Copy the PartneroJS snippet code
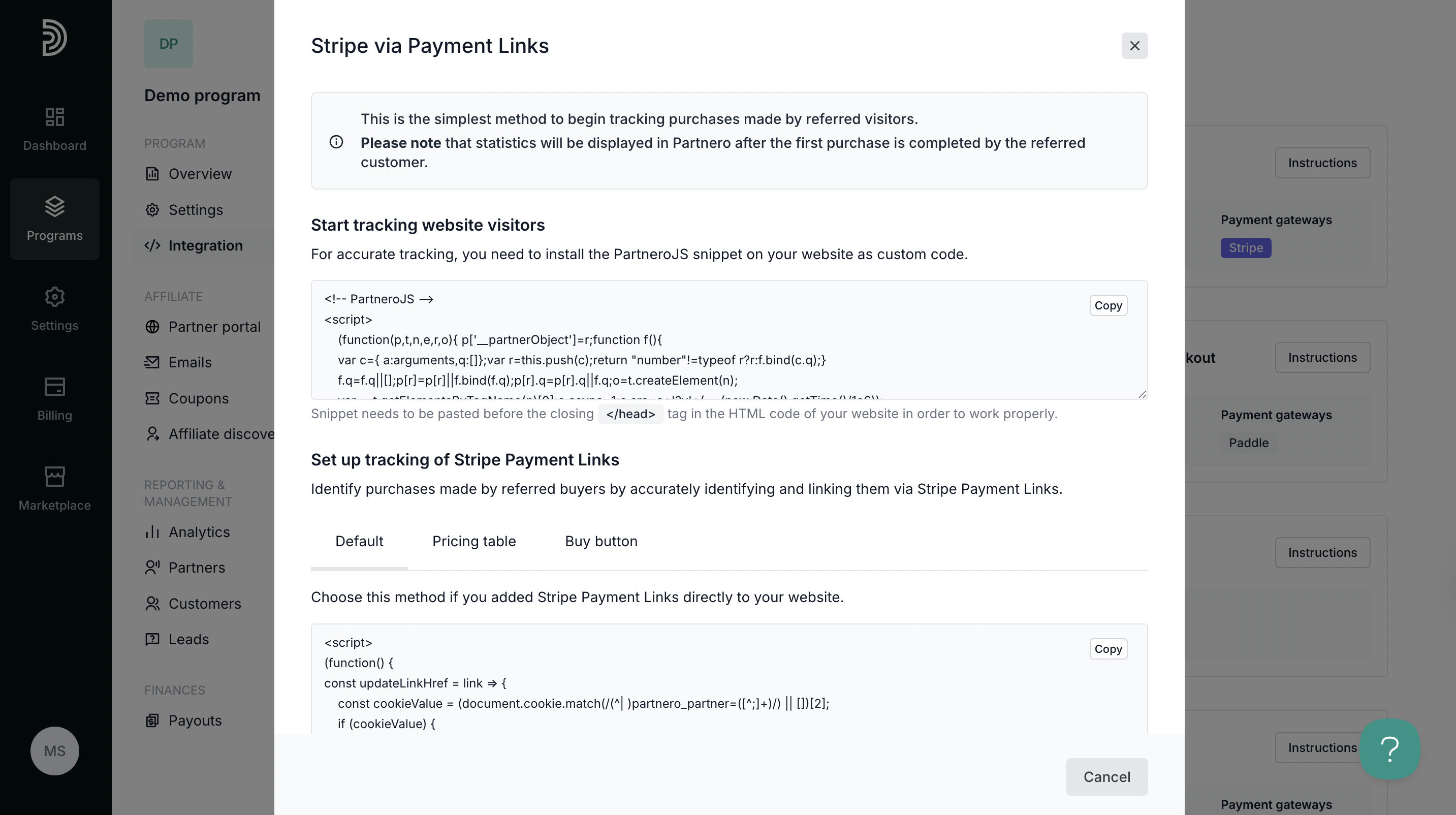The width and height of the screenshot is (1456, 815). 1108,306
